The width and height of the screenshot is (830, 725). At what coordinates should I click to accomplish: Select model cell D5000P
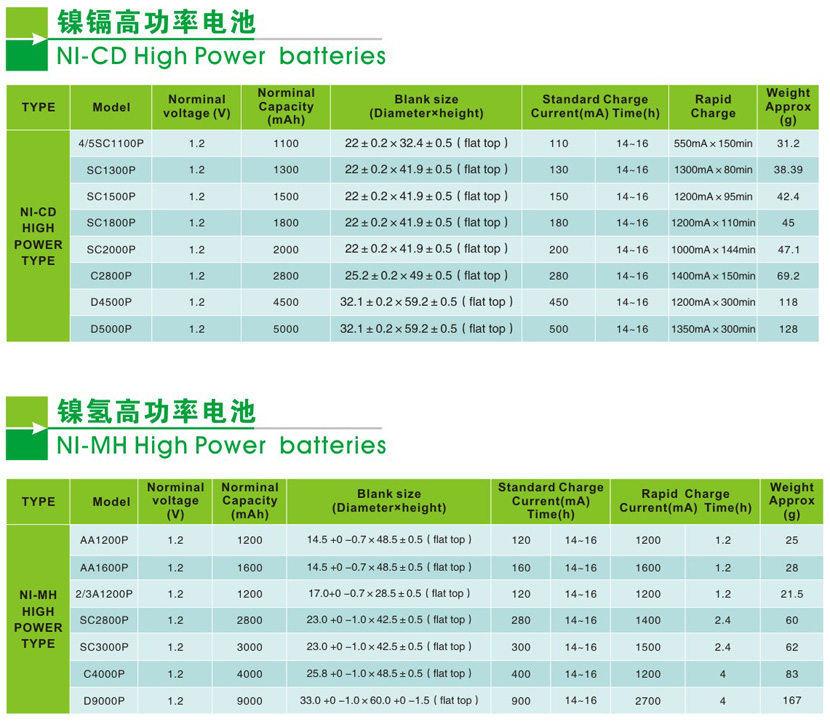[x=111, y=329]
